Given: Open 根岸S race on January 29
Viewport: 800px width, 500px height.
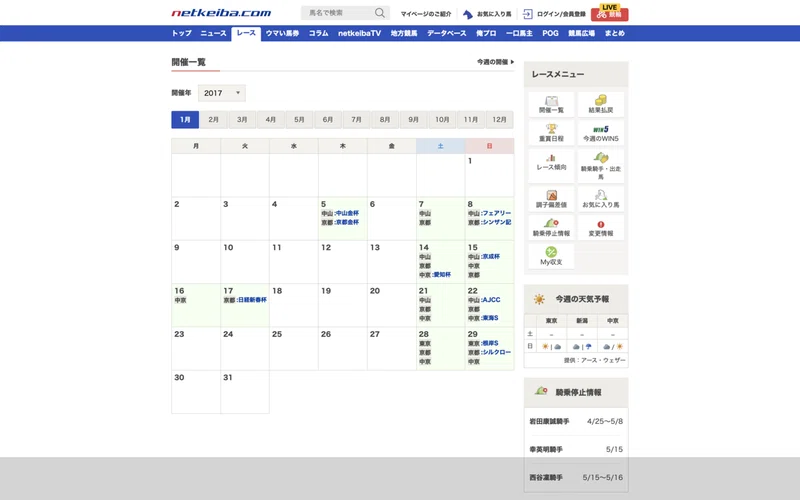Looking at the screenshot, I should (x=490, y=343).
